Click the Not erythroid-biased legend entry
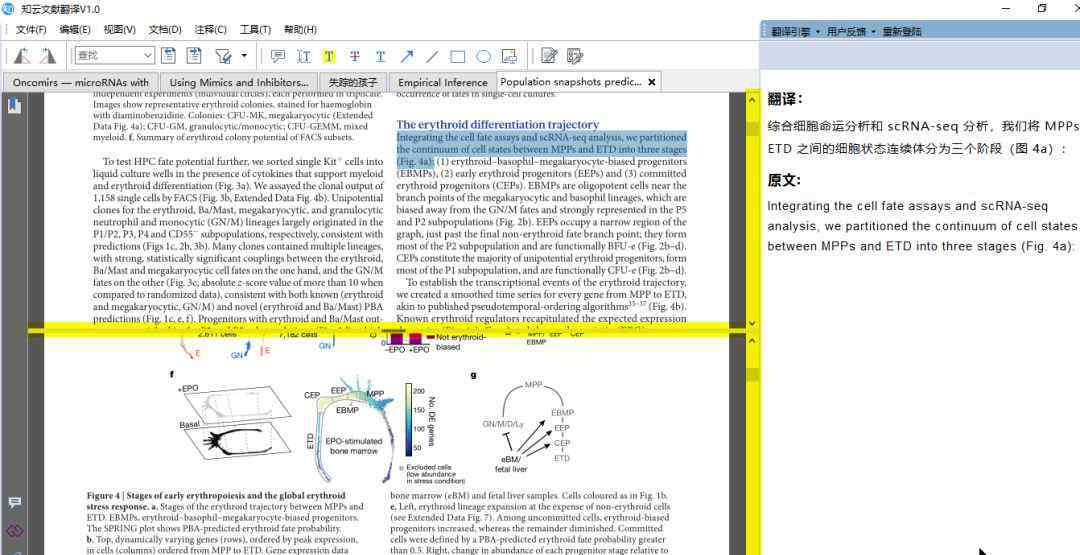This screenshot has width=1080, height=555. [455, 342]
